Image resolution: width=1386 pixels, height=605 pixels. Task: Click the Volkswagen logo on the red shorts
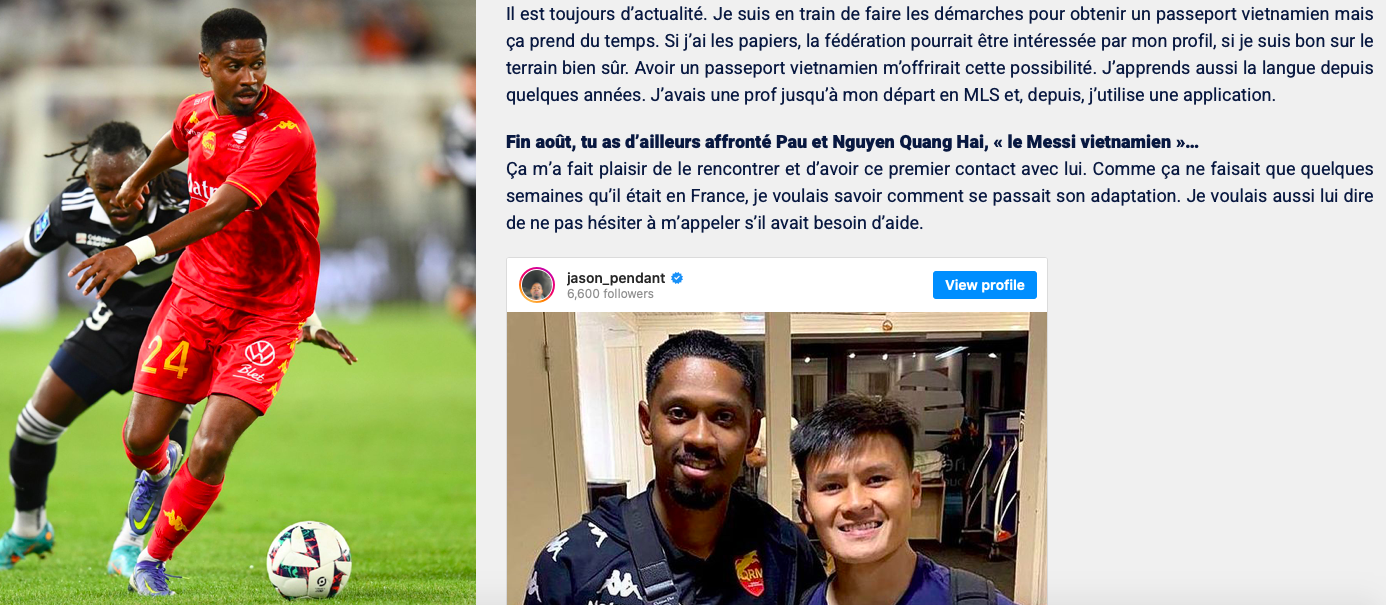pos(259,352)
